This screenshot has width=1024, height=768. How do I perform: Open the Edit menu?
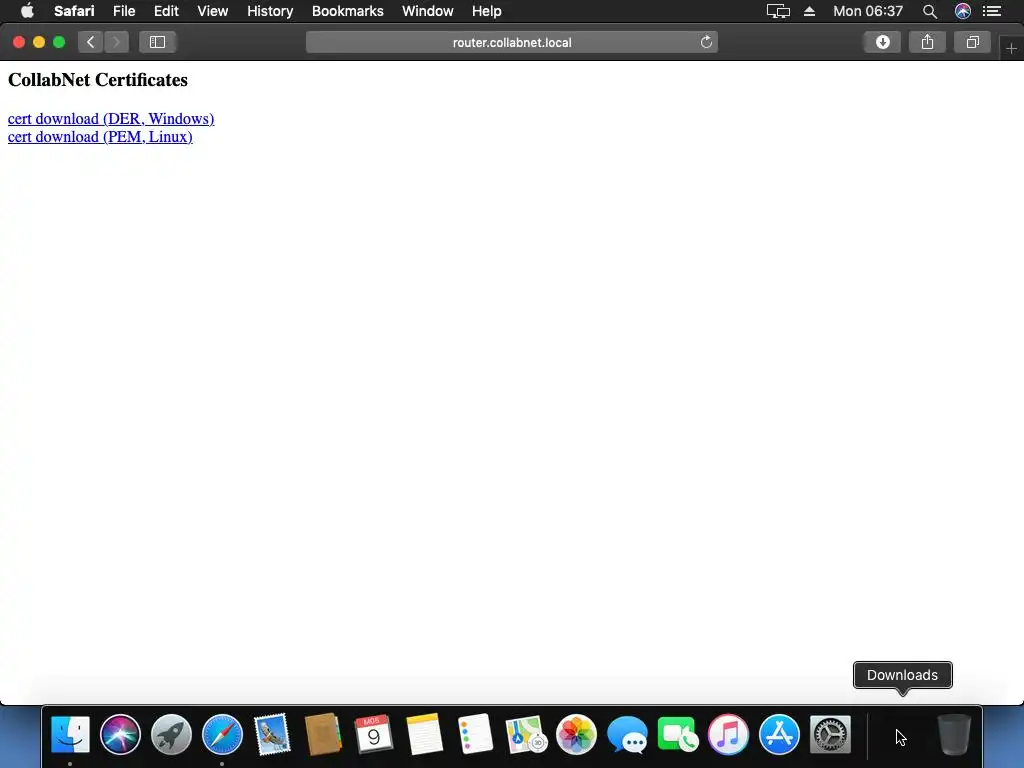pyautogui.click(x=166, y=11)
